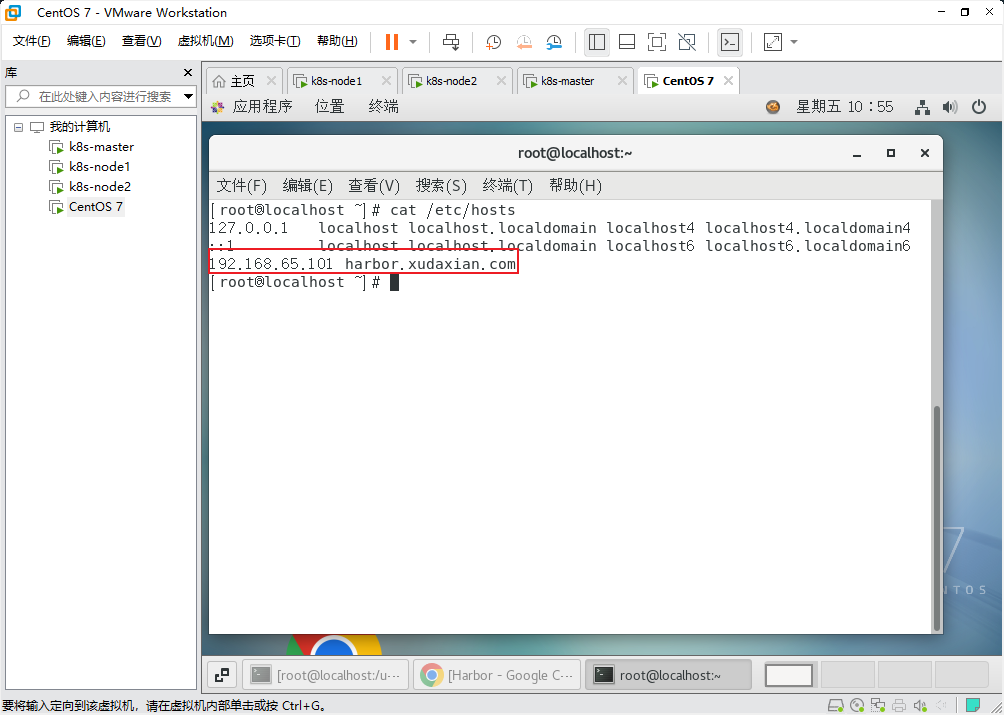Open VMware 查看(V) menu
The width and height of the screenshot is (1004, 715).
pos(142,41)
